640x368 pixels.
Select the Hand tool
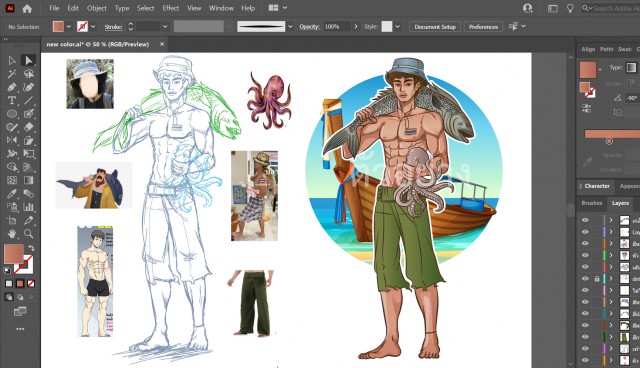coord(12,233)
